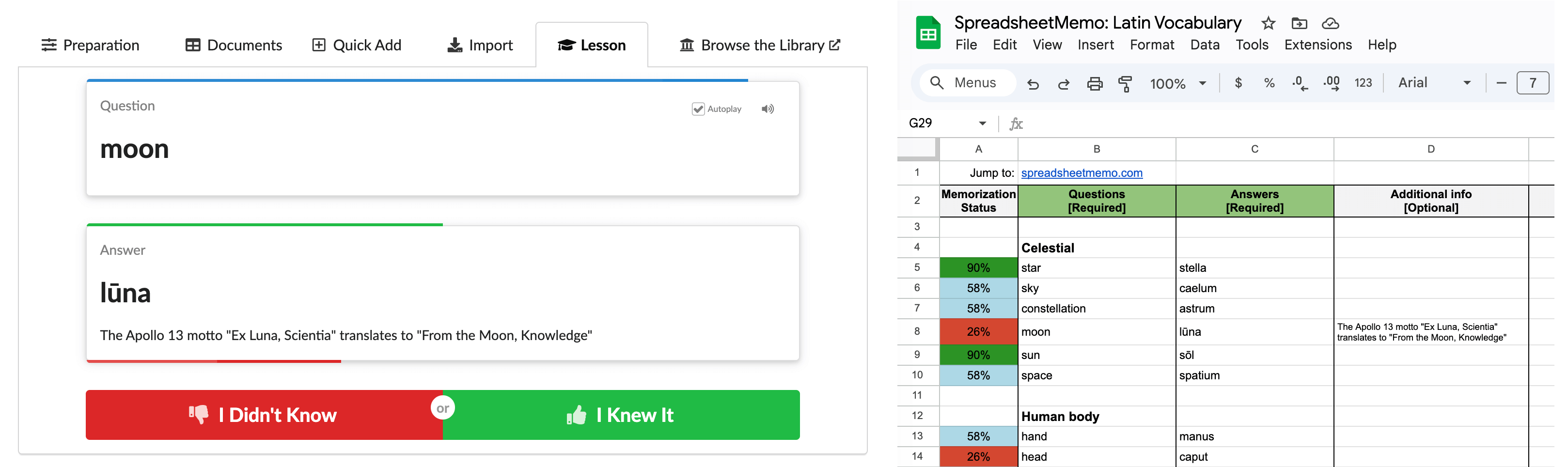This screenshot has height=467, width=1568.
Task: Open the Print icon
Action: (1096, 83)
